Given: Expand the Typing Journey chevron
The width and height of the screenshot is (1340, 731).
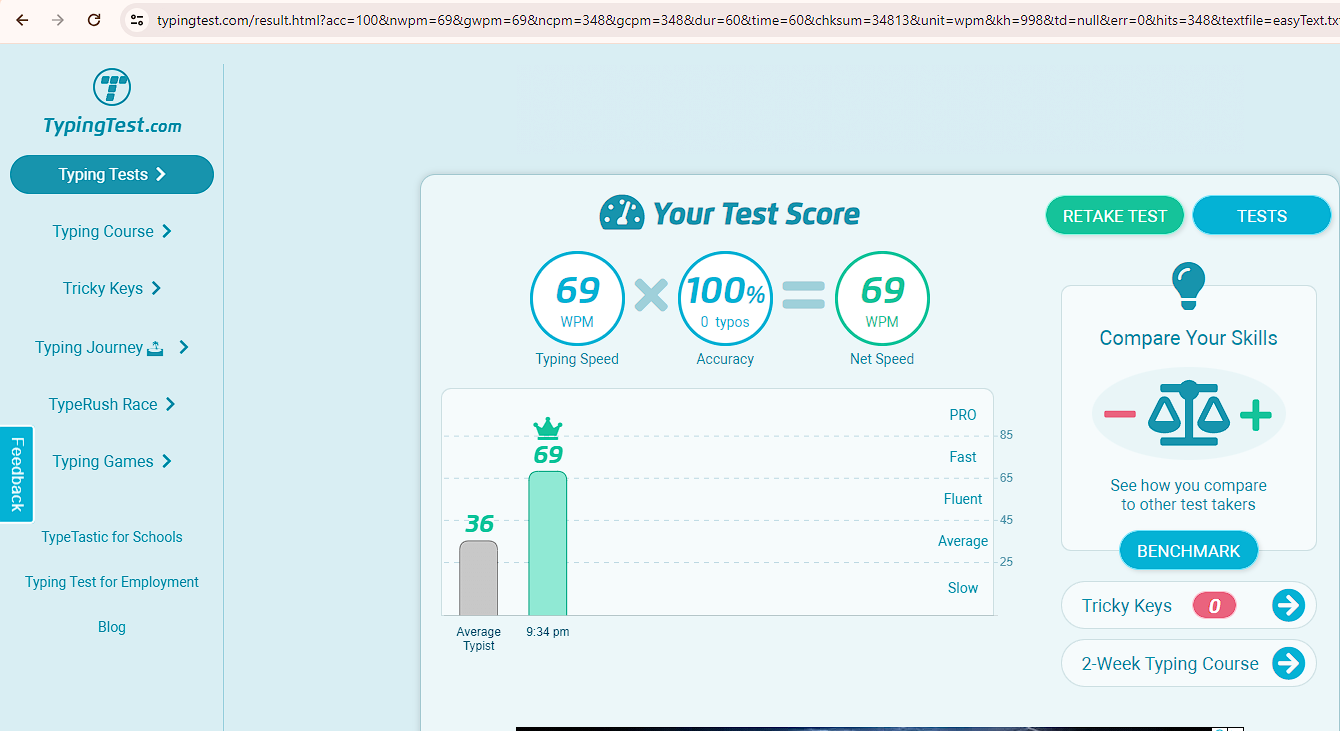Looking at the screenshot, I should 184,347.
